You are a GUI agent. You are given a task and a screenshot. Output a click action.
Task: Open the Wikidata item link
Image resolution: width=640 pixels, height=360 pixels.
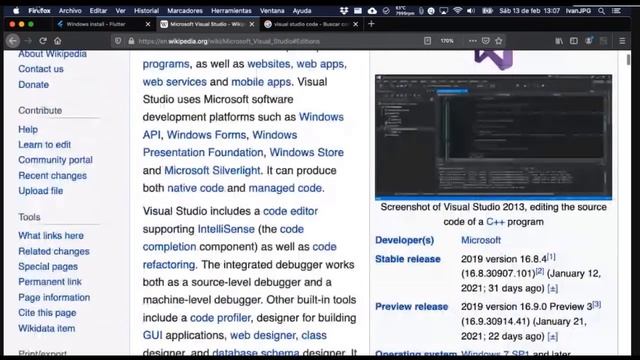pos(47,328)
